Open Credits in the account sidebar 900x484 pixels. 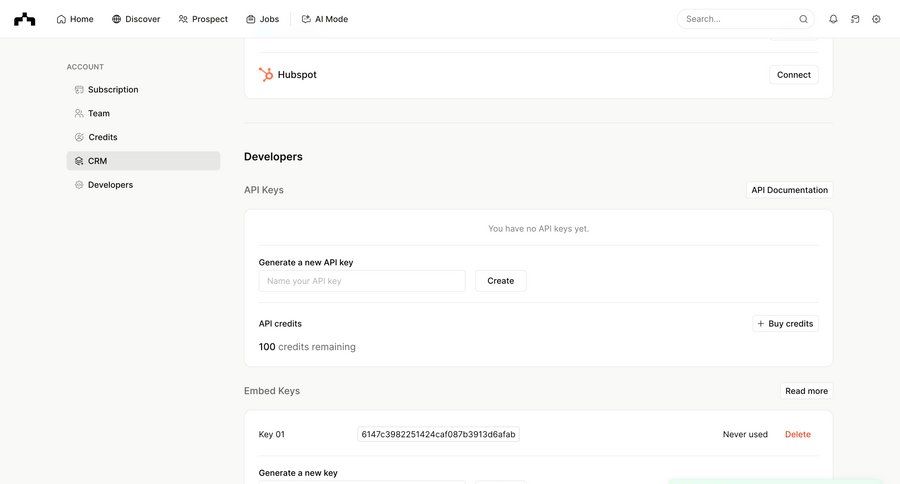pos(143,137)
